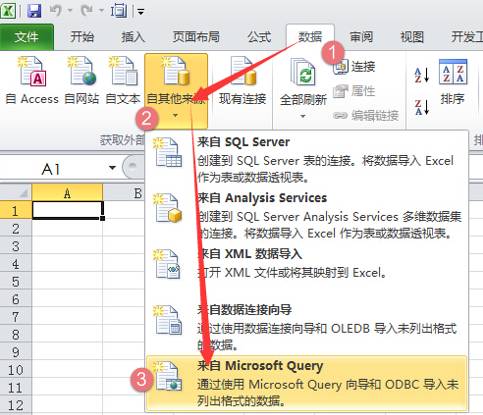This screenshot has width=483, height=415.
Task: Redo the last action
Action: [x=87, y=12]
